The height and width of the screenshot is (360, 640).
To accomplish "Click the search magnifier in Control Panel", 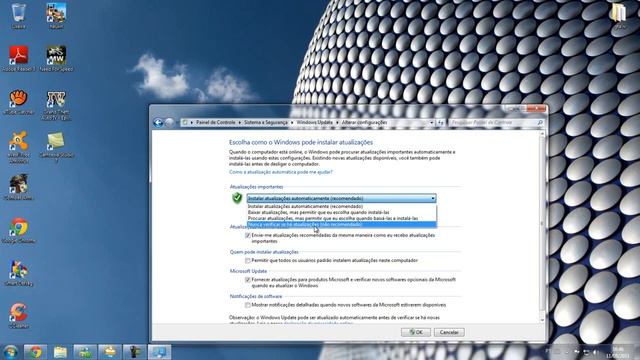I will [540, 122].
